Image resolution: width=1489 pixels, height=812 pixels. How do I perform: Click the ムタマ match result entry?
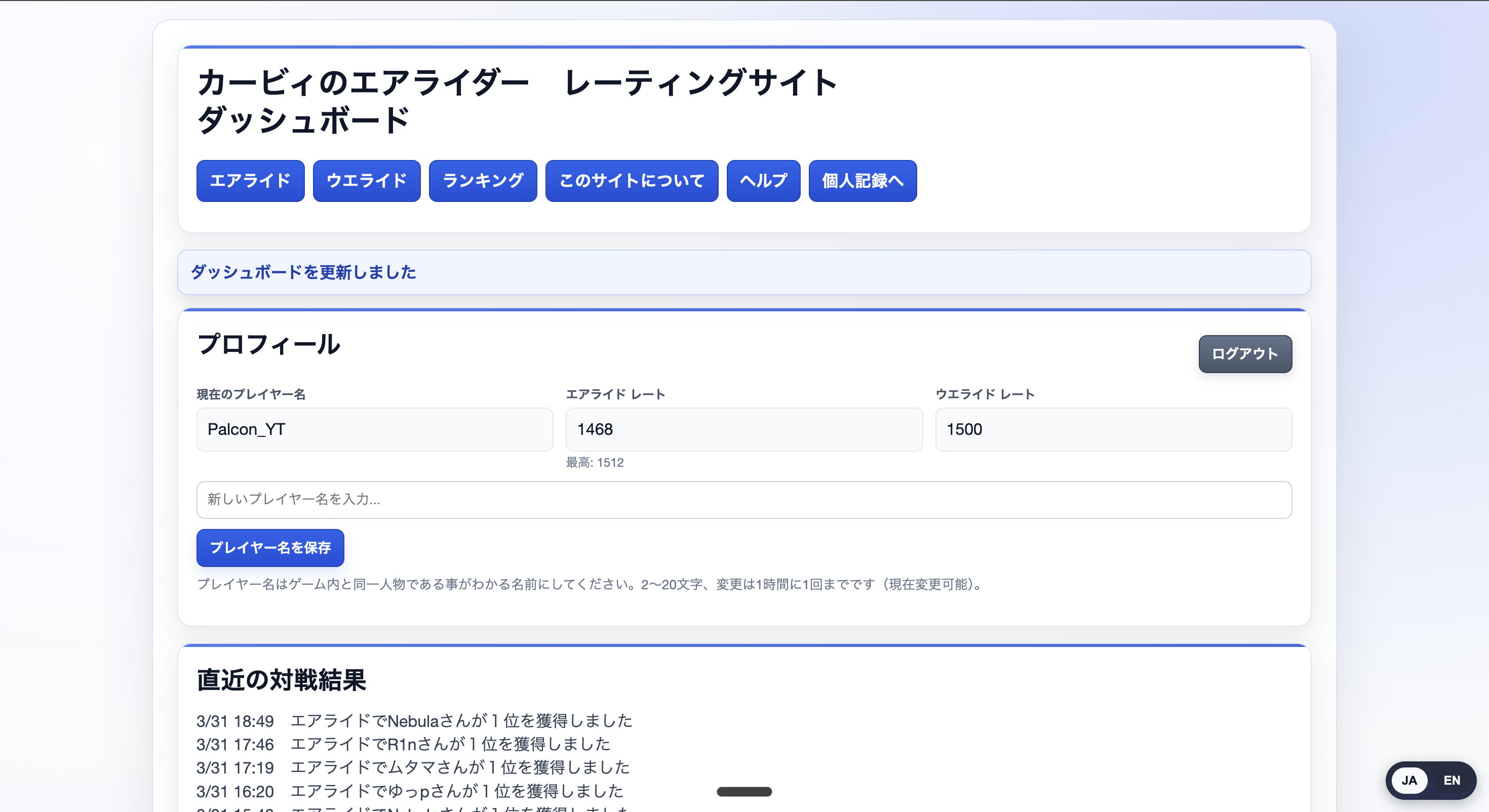(x=413, y=768)
